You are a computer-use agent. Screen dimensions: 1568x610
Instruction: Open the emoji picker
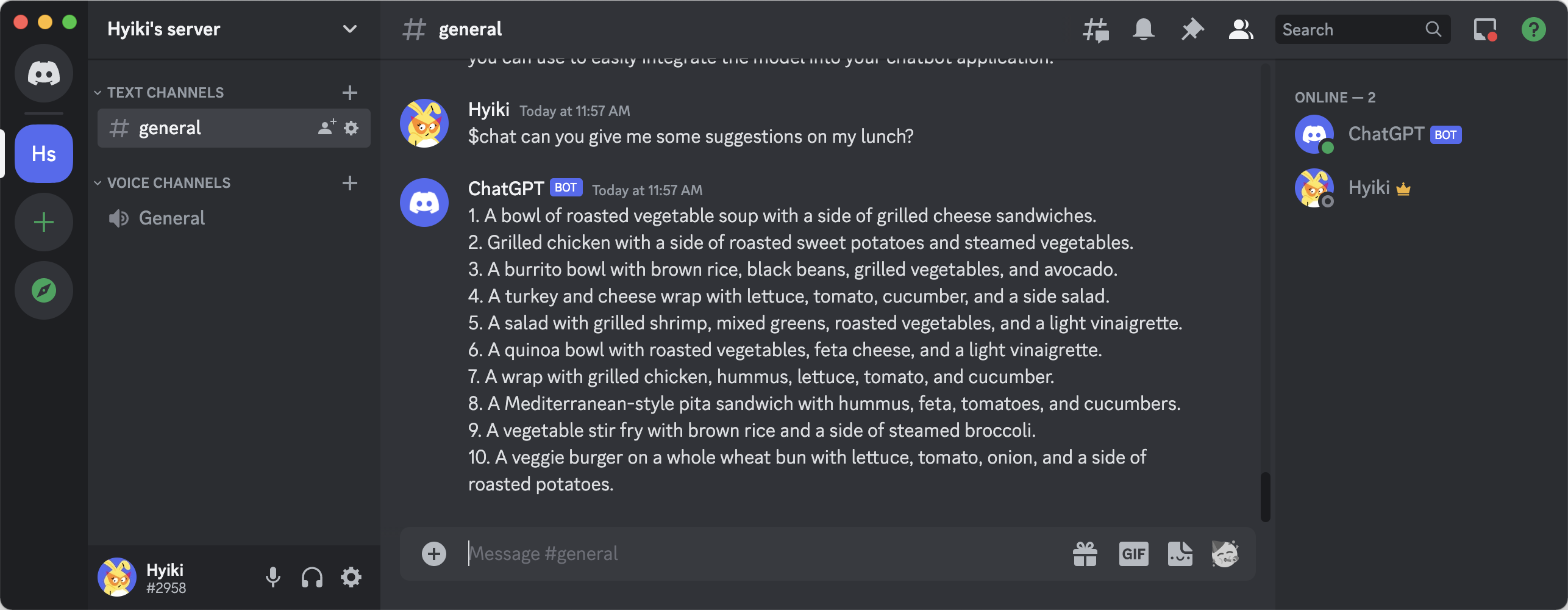pos(1225,554)
